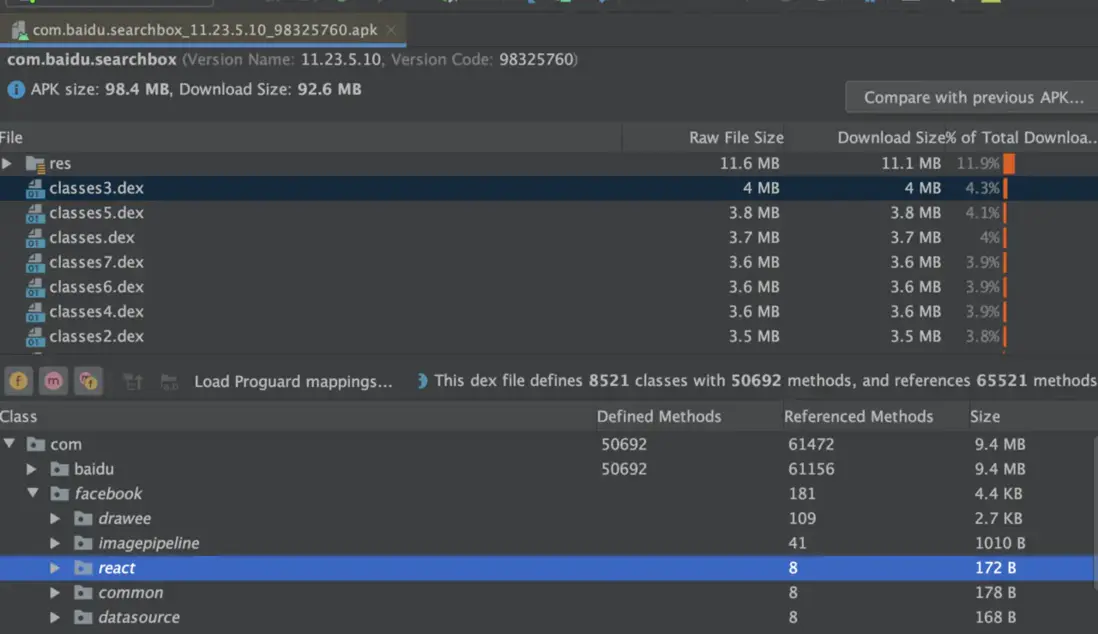
Task: Click the show bytecode toolbar icon
Action: [133, 381]
